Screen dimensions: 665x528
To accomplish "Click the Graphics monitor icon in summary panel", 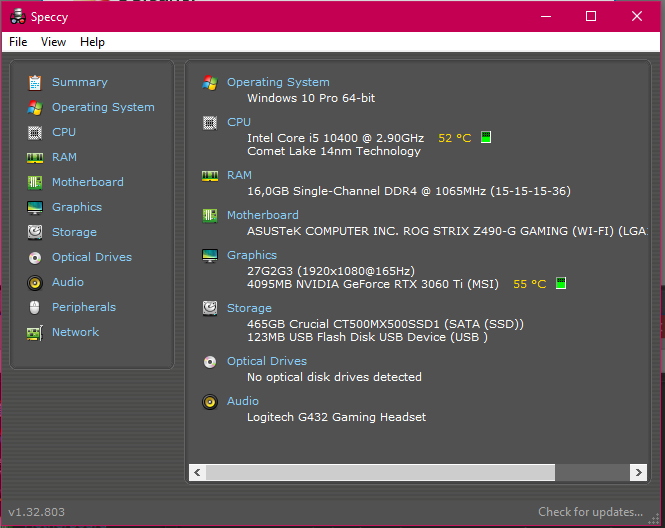I will point(210,256).
